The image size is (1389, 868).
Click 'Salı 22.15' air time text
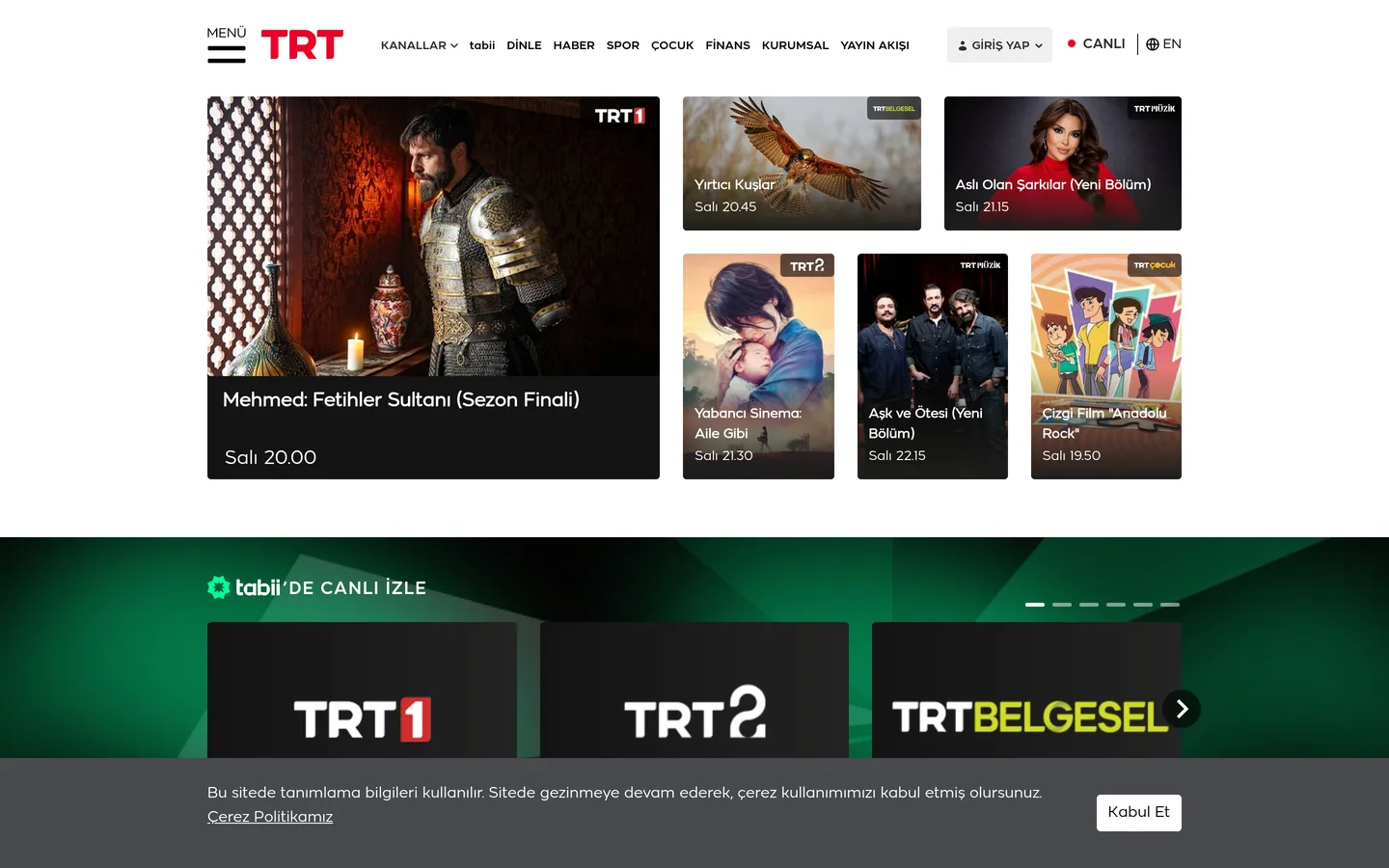897,455
